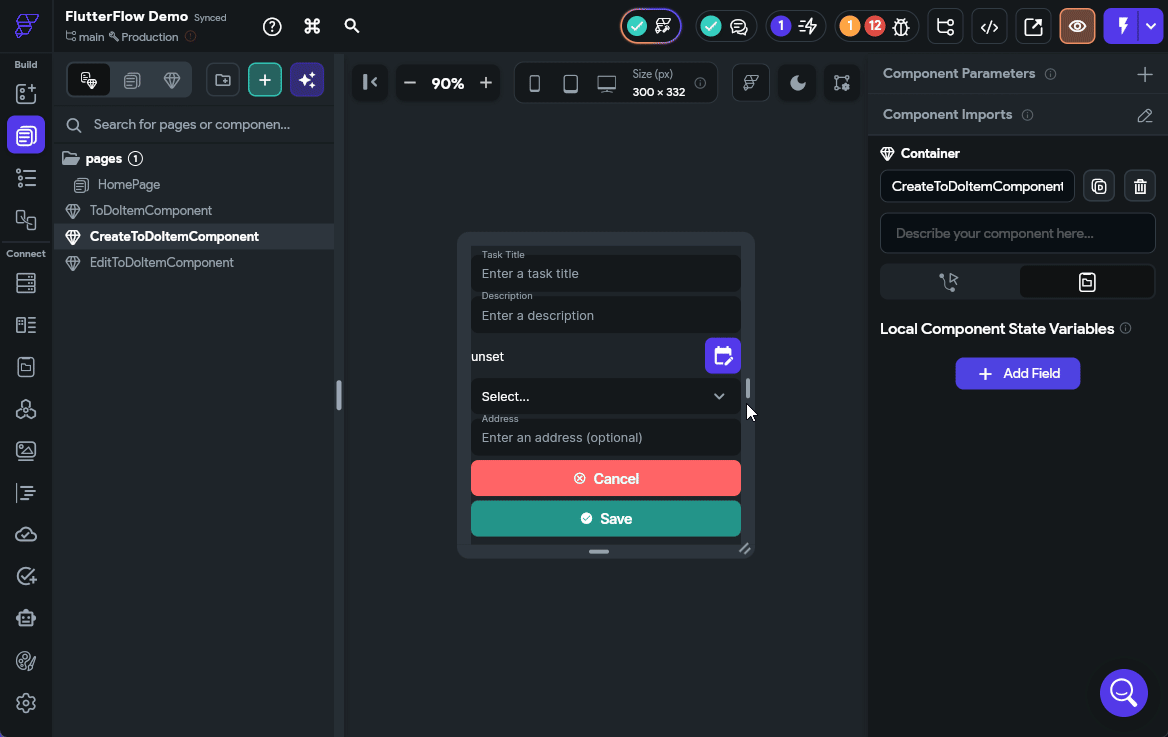Click the FlutterFlow logo icon
Image resolution: width=1168 pixels, height=737 pixels.
[x=26, y=25]
